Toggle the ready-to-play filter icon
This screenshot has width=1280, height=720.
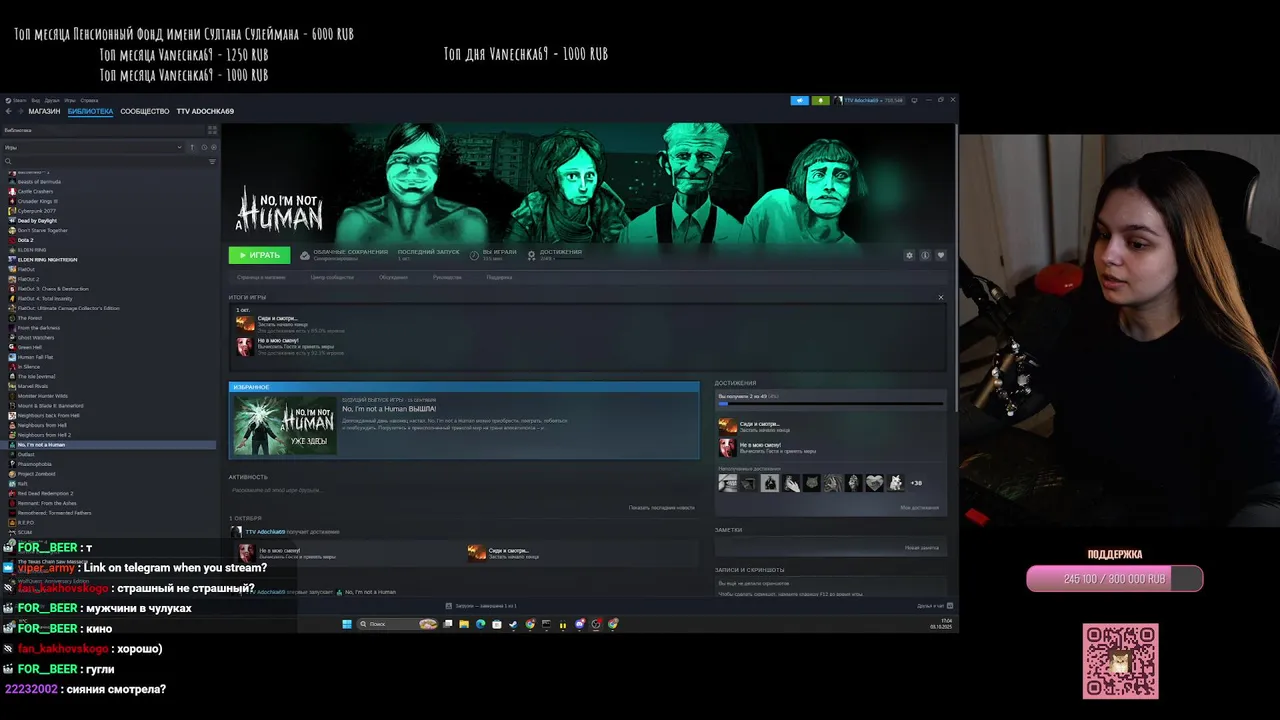(x=213, y=147)
